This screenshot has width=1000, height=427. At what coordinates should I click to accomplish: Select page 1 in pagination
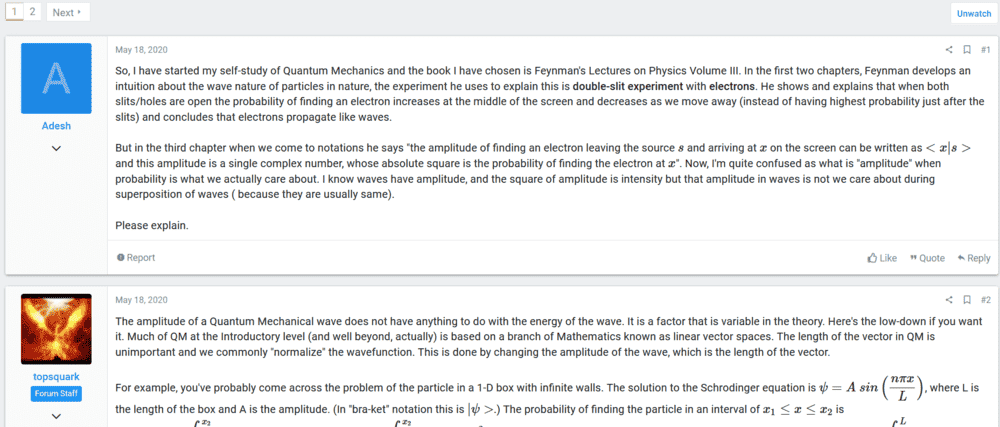[x=14, y=12]
